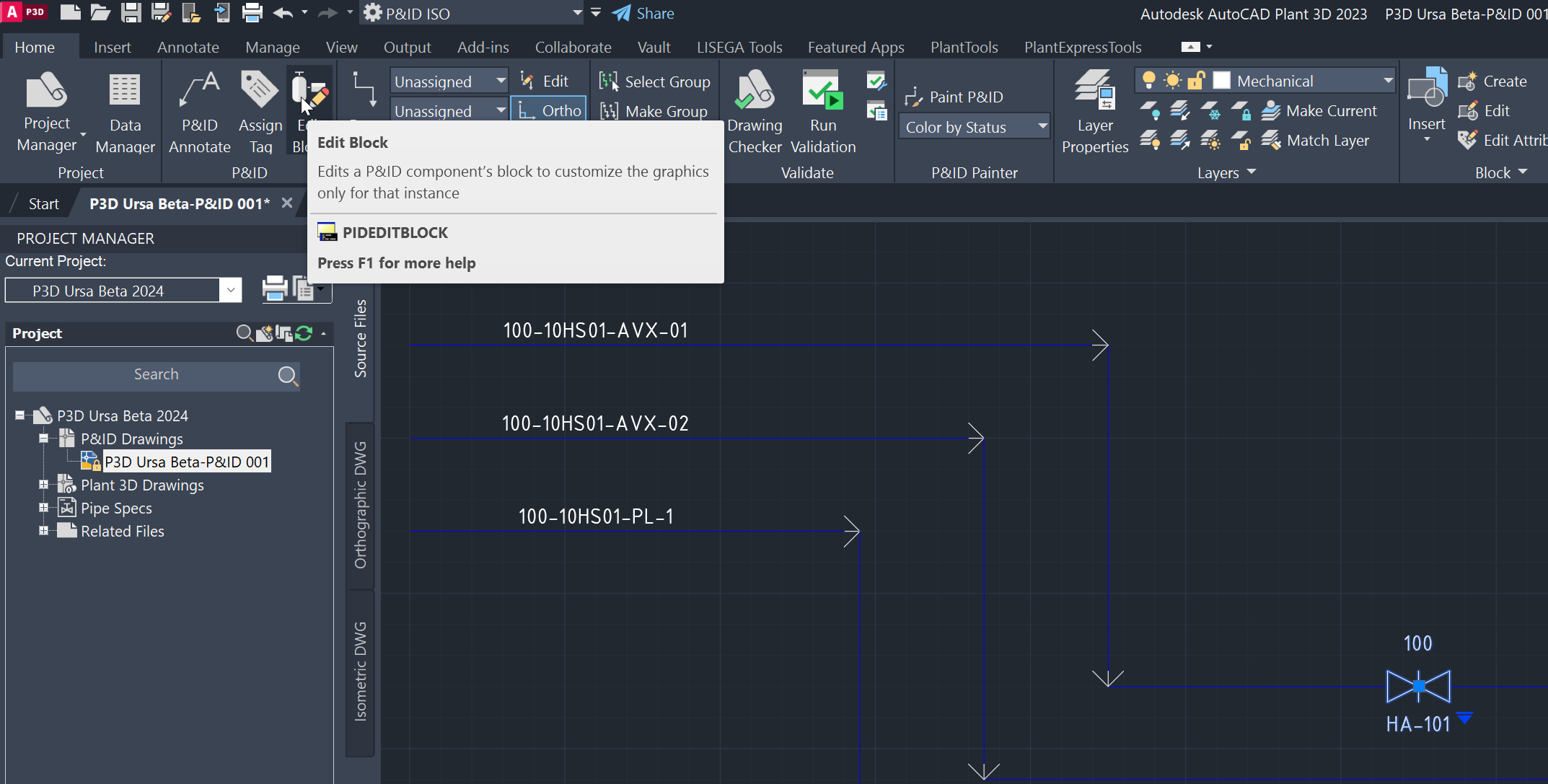Expand the Plant 3D Drawings node
This screenshot has height=784, width=1548.
coord(43,485)
